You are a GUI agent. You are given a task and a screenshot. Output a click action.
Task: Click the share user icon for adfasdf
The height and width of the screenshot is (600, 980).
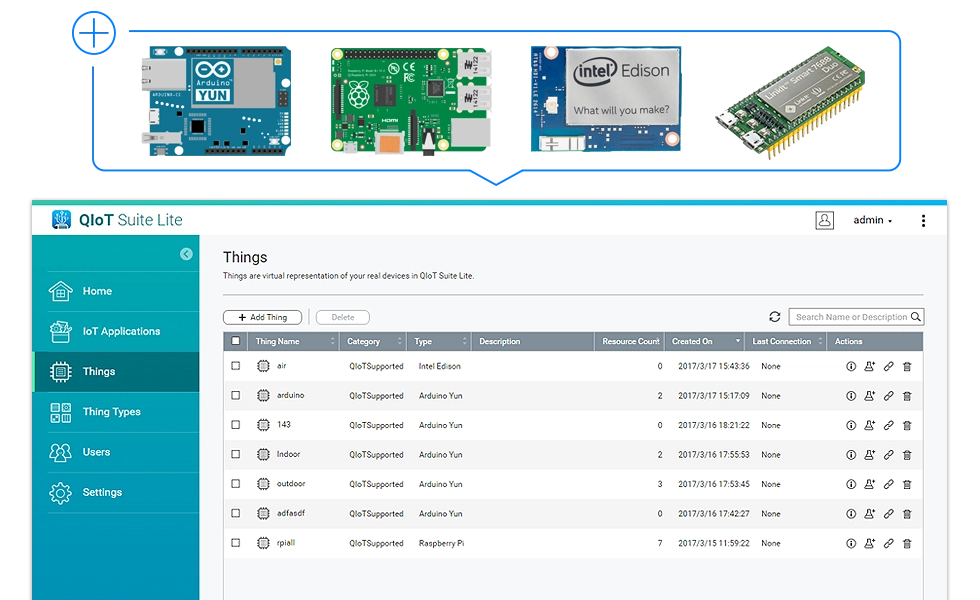869,514
